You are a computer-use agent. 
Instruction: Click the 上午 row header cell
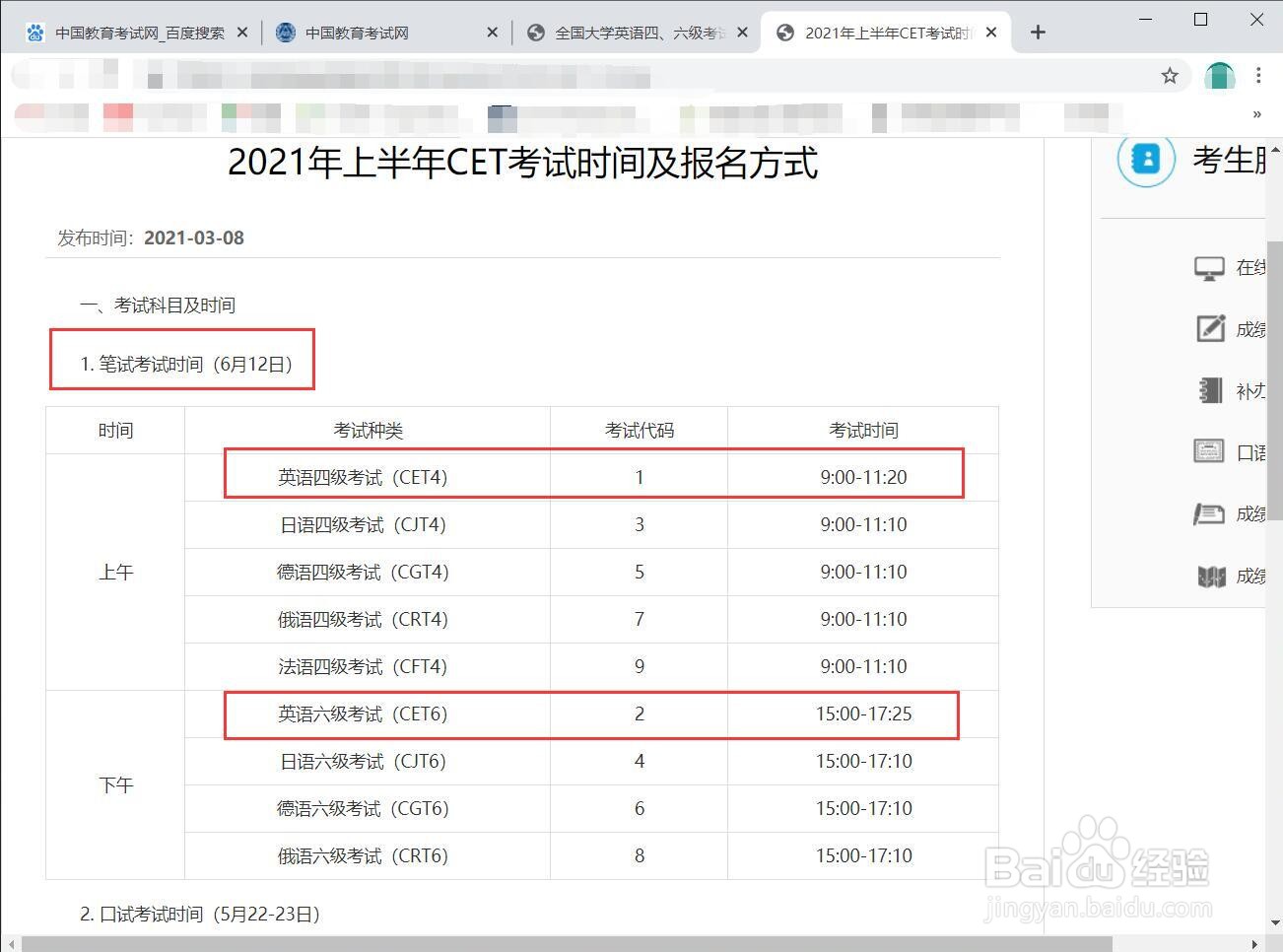(x=115, y=573)
